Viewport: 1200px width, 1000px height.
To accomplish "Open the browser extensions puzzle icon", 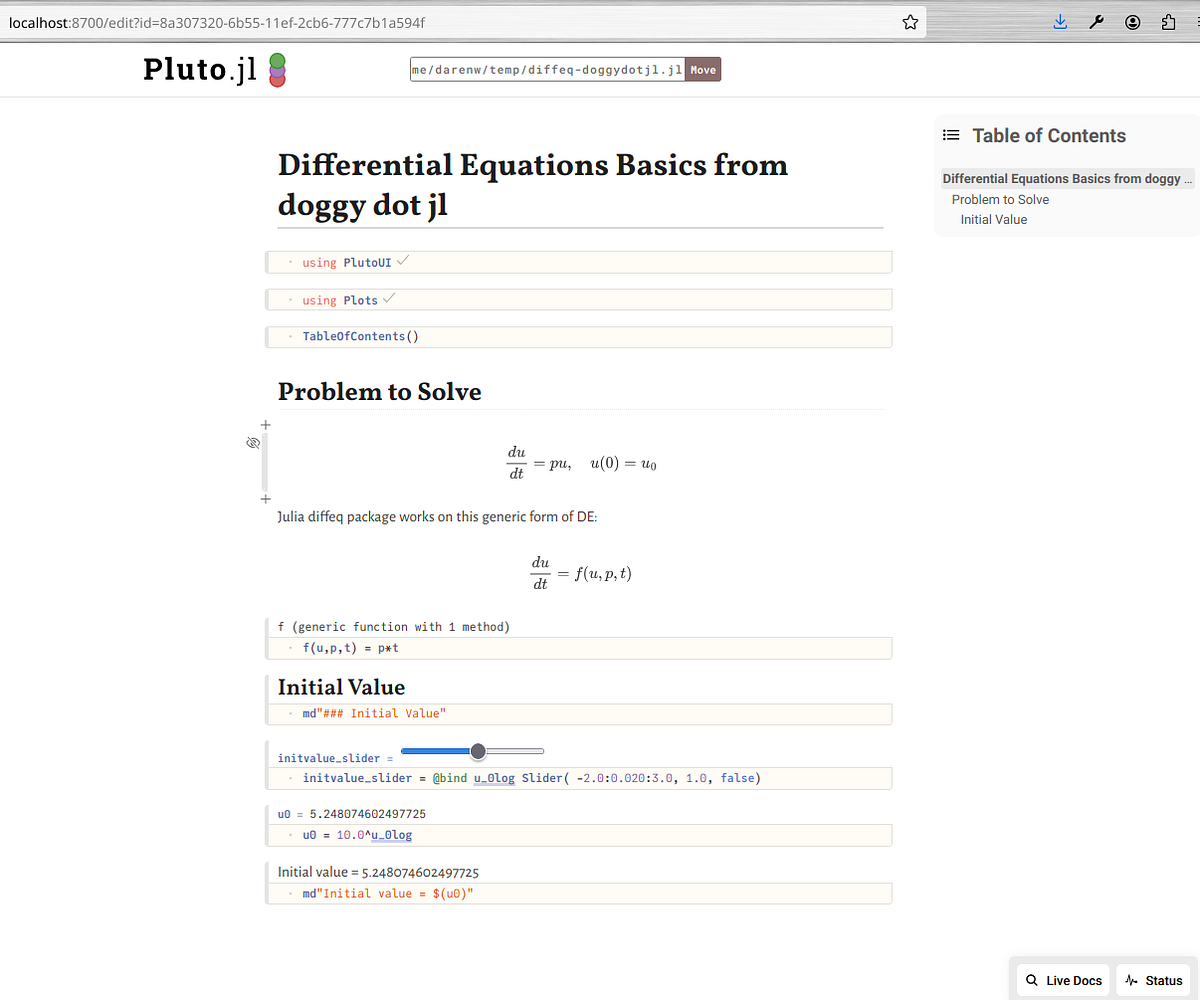I will tap(1168, 21).
